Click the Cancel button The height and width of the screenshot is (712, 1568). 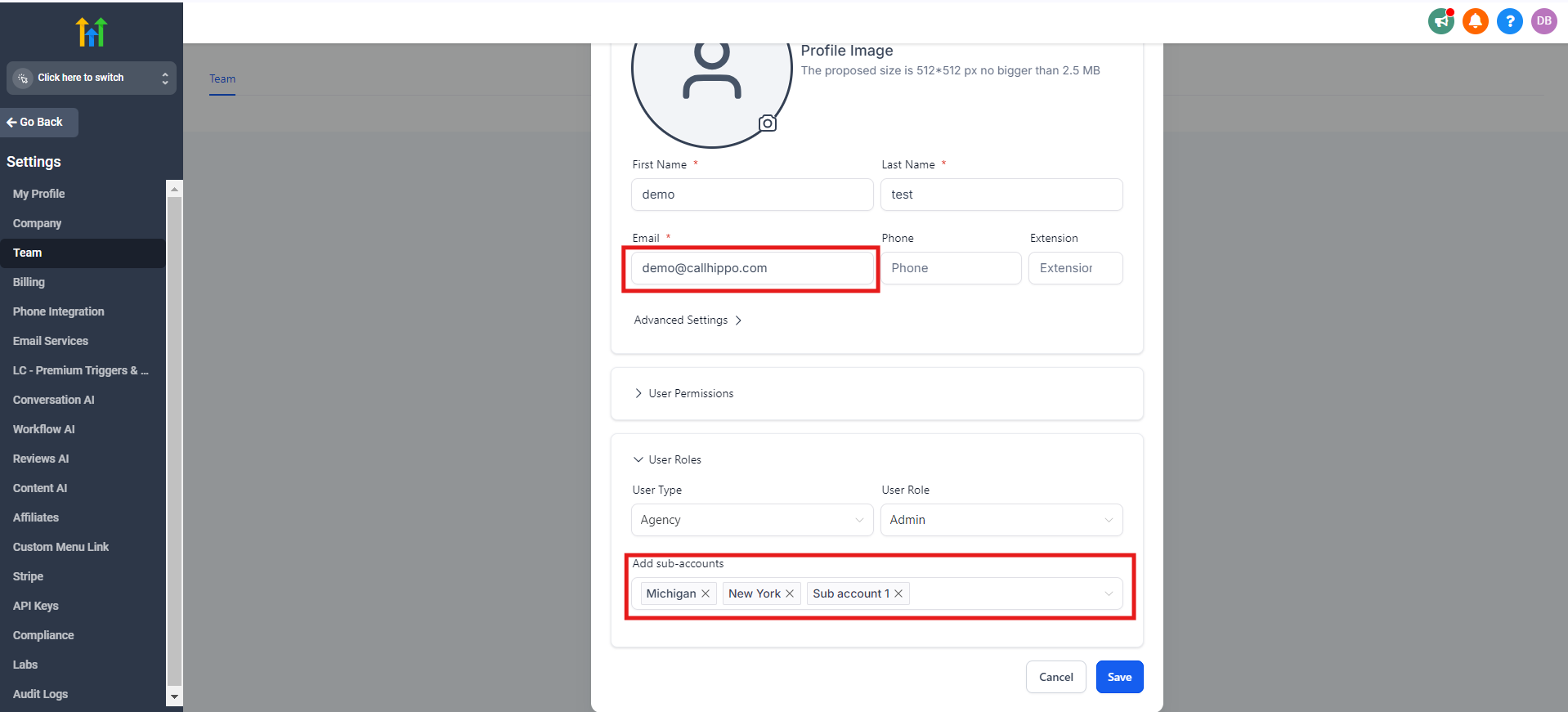coord(1056,677)
